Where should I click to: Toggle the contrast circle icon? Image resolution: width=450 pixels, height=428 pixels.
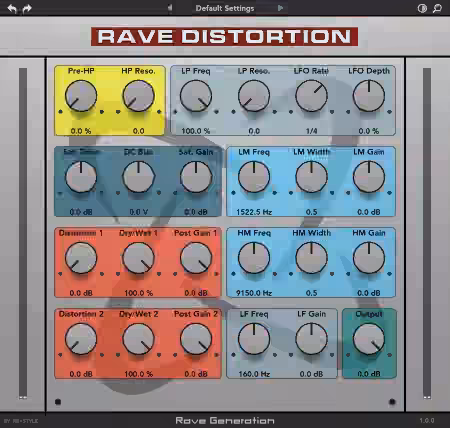[422, 8]
